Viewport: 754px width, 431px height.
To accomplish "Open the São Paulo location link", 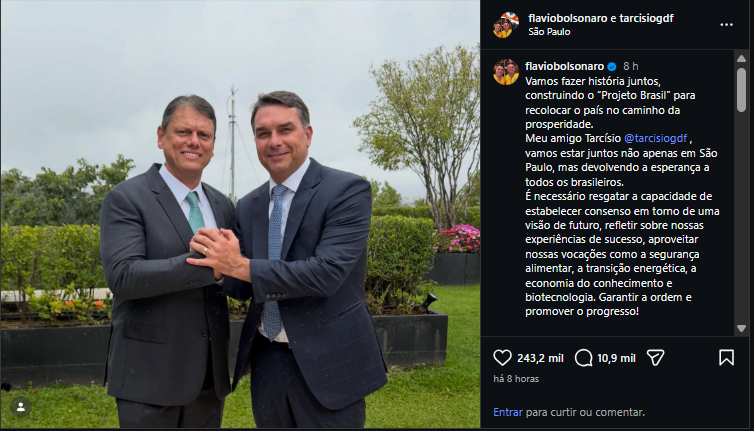I will 549,32.
